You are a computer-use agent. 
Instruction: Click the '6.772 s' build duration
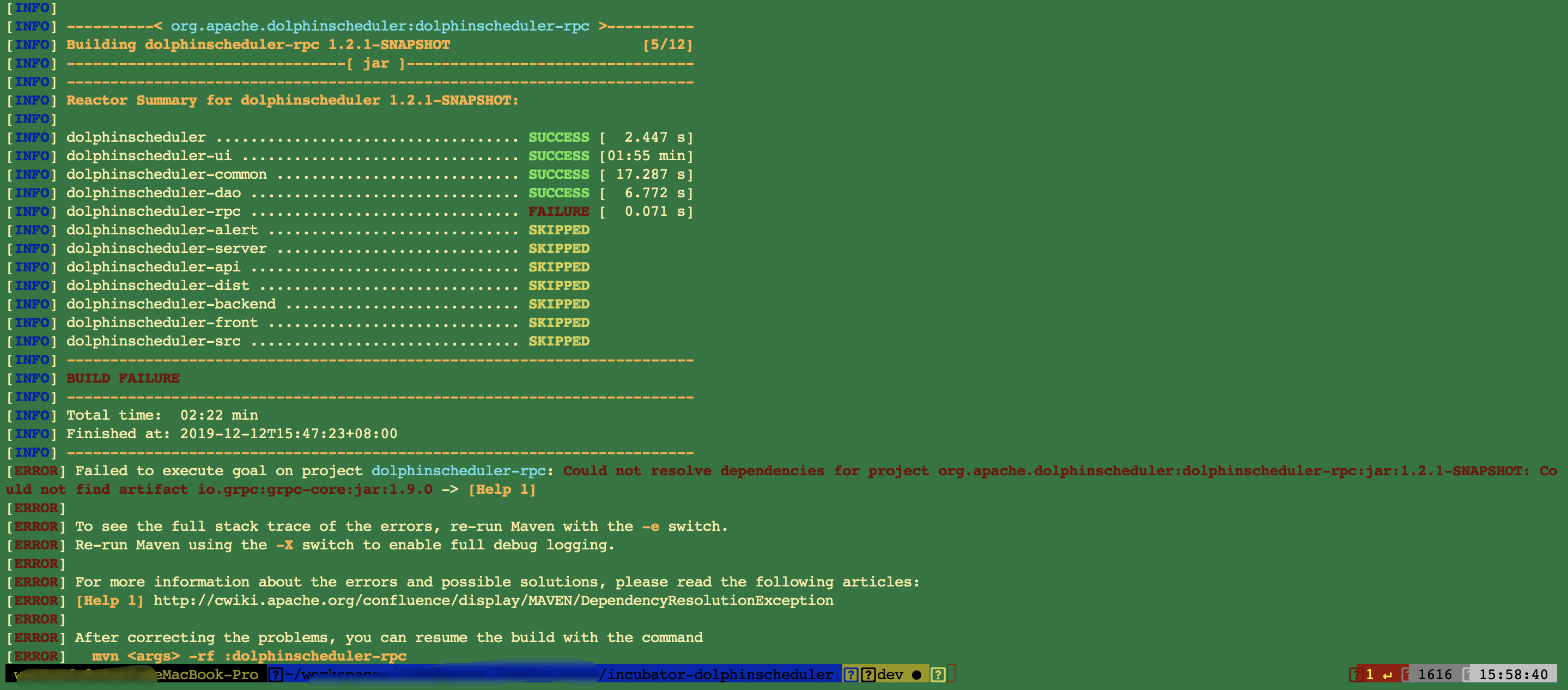coord(654,193)
